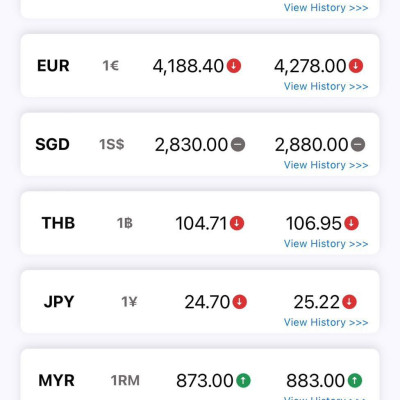The width and height of the screenshot is (400, 400).
Task: Select the THB currency label
Action: click(58, 223)
